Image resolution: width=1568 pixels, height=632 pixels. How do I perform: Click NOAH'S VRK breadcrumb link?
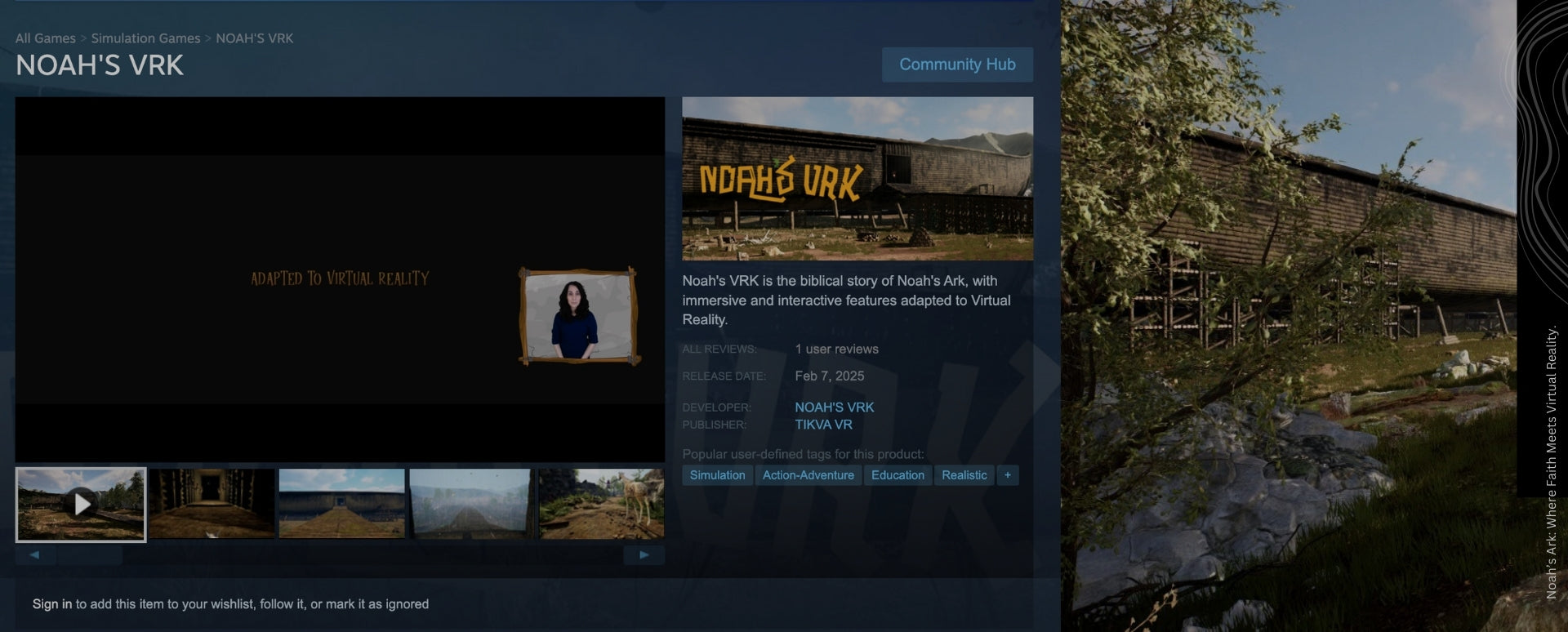pos(254,38)
